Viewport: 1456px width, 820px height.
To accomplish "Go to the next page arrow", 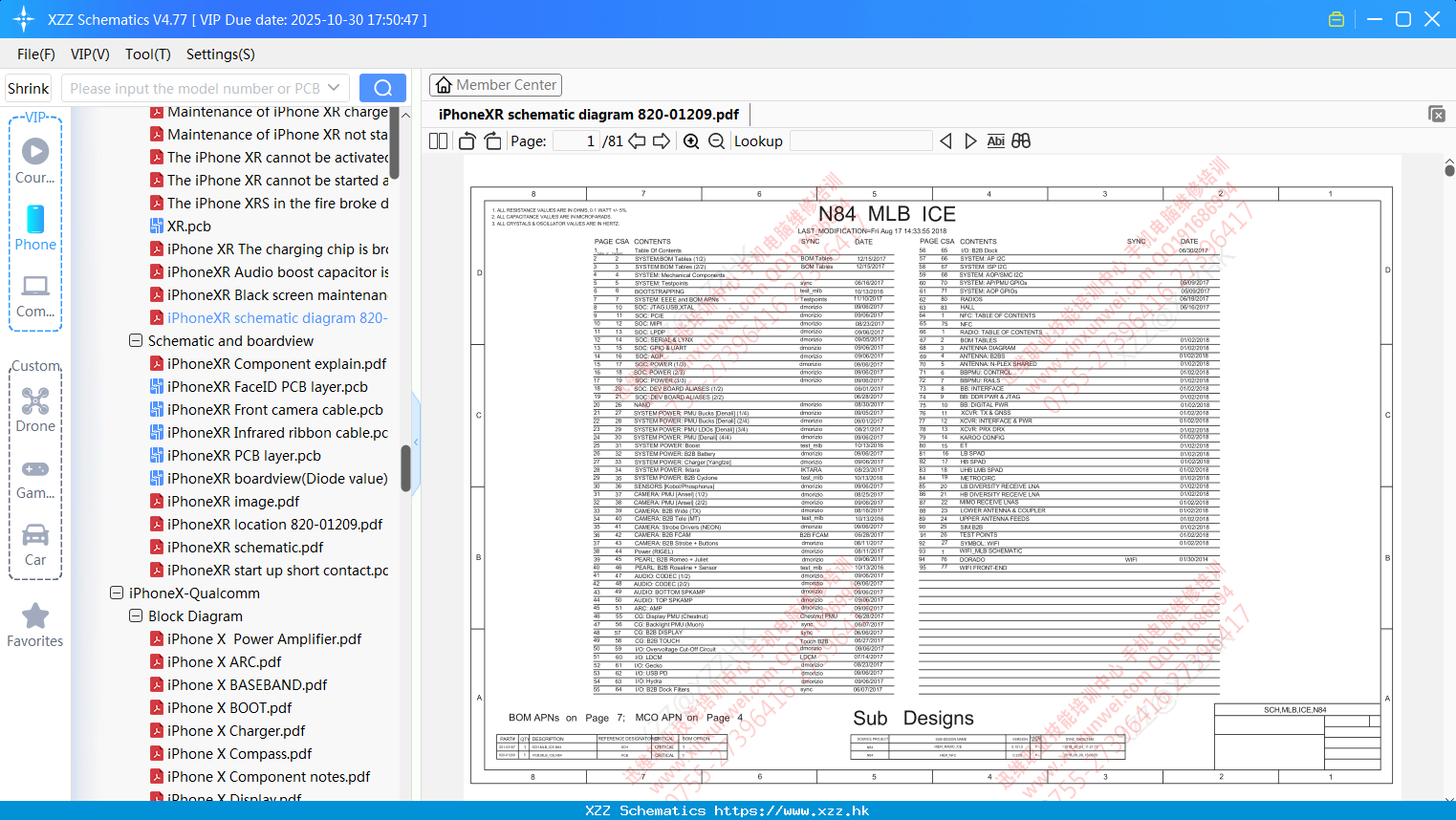I will pyautogui.click(x=662, y=141).
